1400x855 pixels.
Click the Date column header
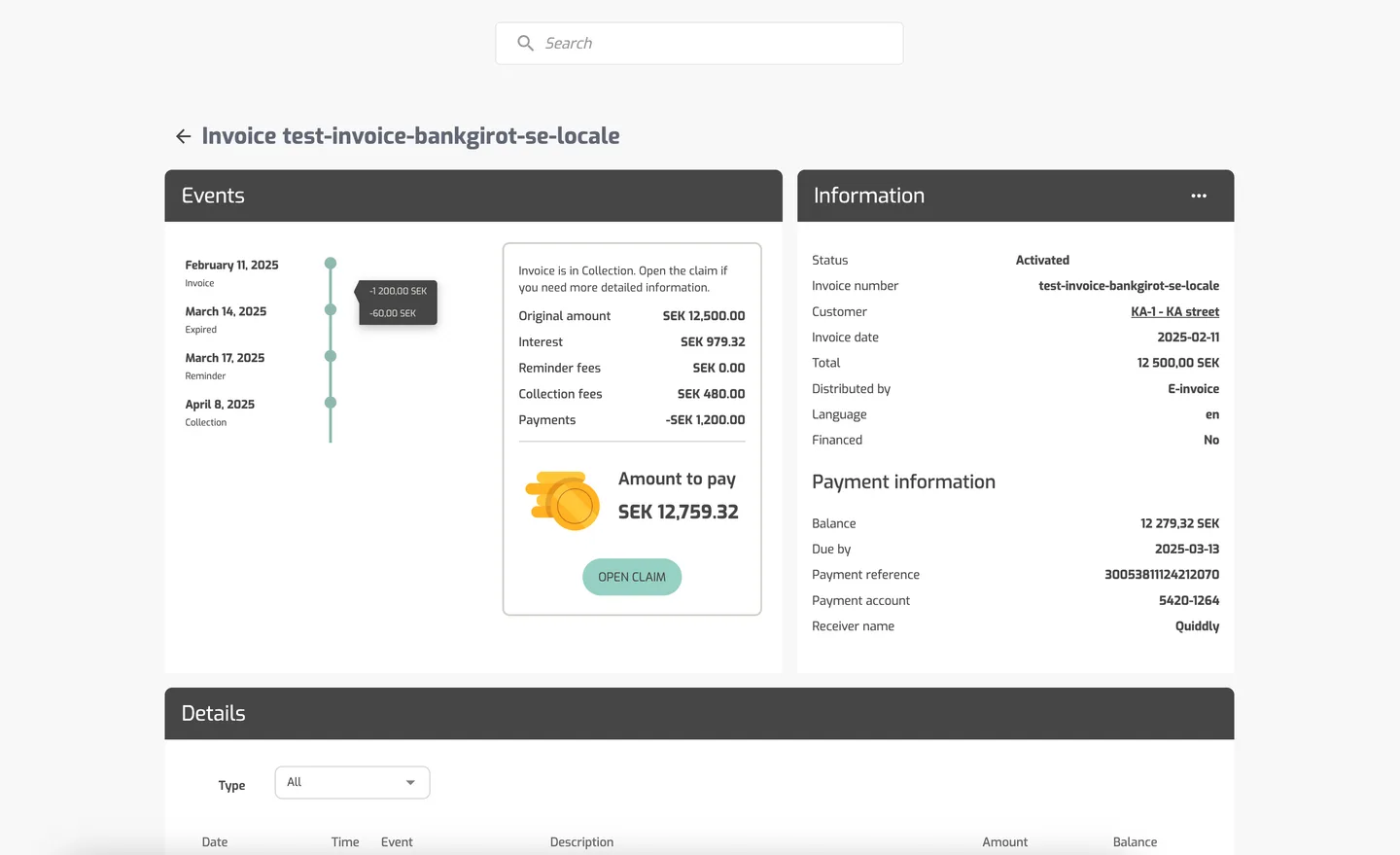pyautogui.click(x=215, y=842)
